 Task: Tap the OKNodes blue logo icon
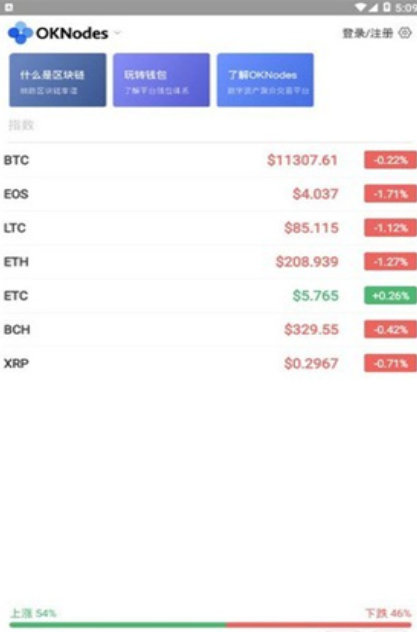click(x=20, y=33)
